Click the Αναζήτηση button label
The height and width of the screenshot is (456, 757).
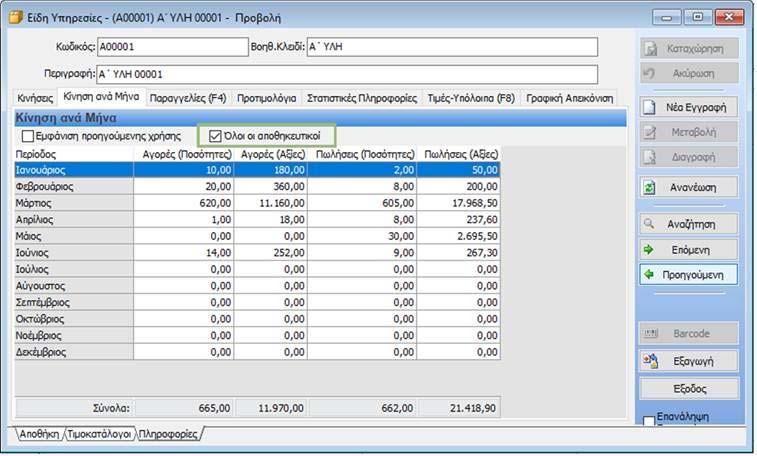click(691, 224)
